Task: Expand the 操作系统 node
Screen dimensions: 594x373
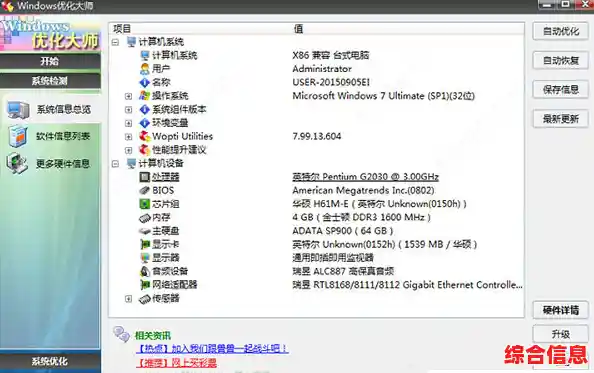Action: [128, 96]
